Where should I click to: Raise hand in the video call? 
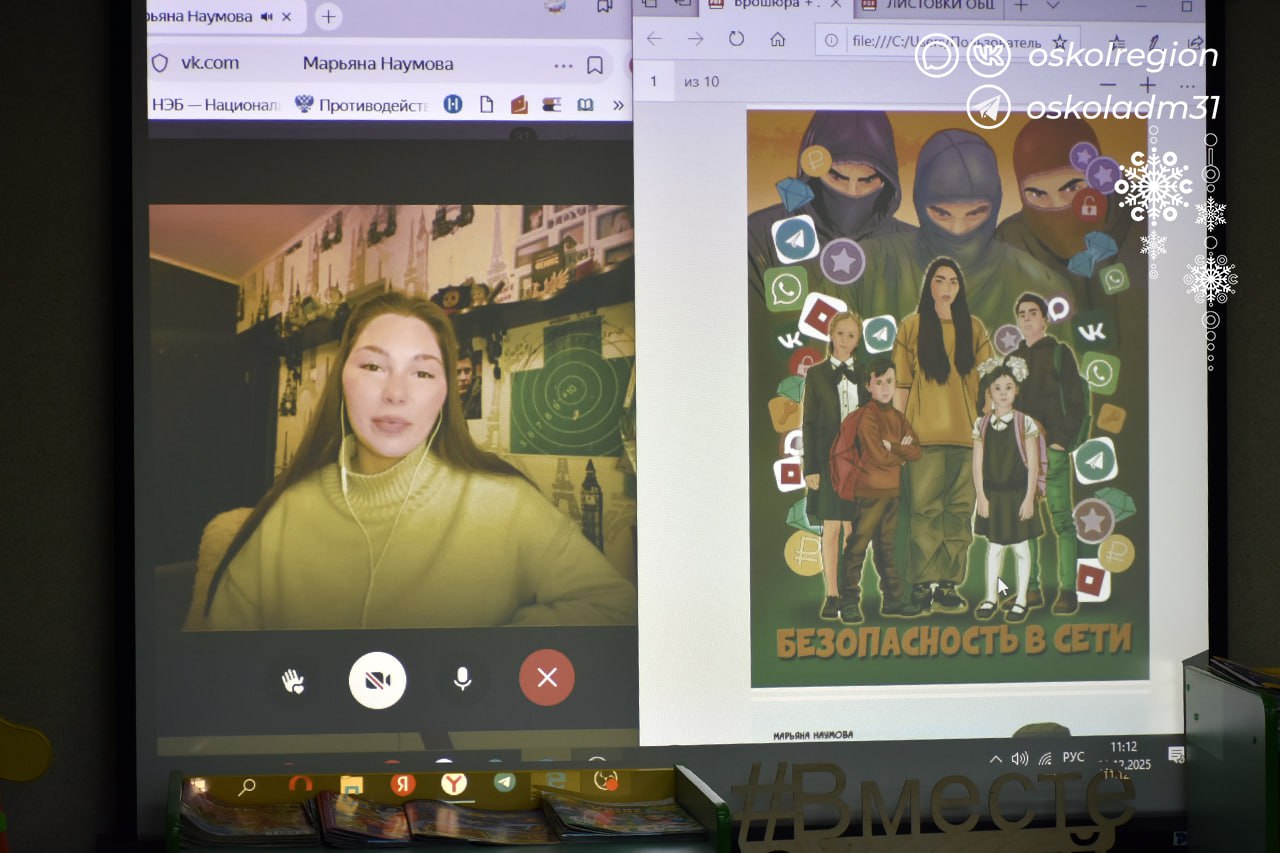click(292, 680)
